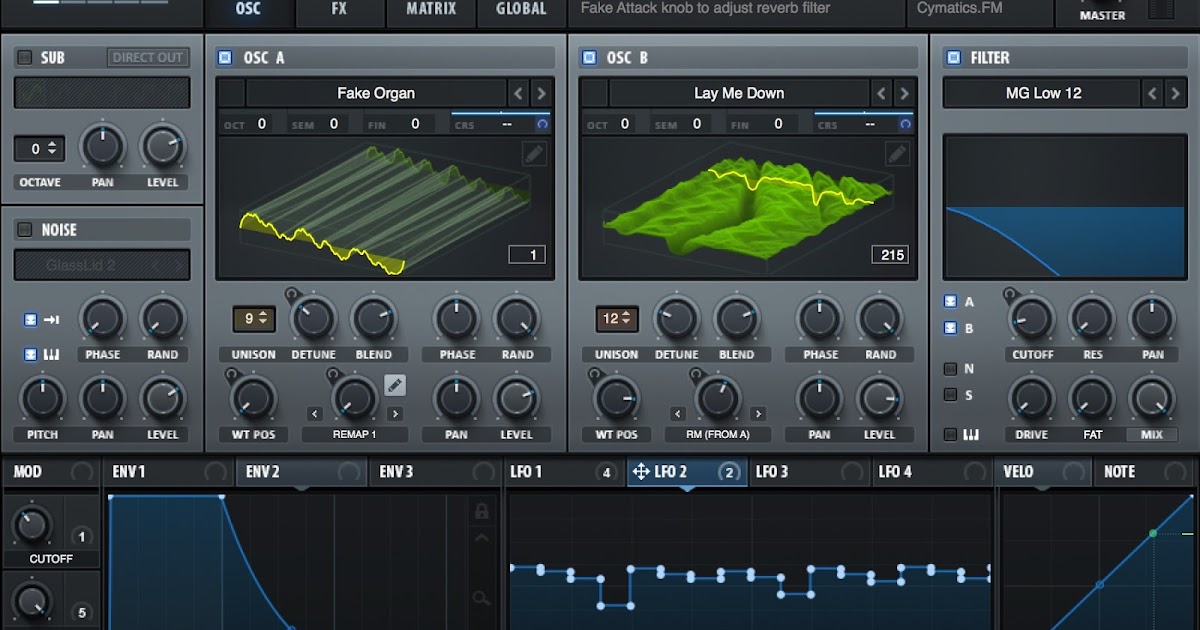The width and height of the screenshot is (1200, 630).
Task: Select the ENV 1 tab
Action: (x=167, y=472)
